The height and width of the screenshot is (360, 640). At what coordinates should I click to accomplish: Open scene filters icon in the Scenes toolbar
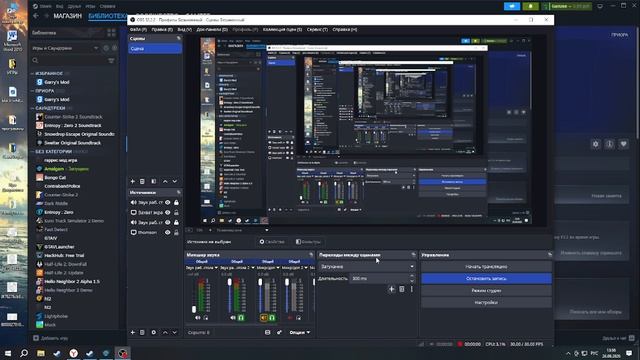tap(154, 181)
